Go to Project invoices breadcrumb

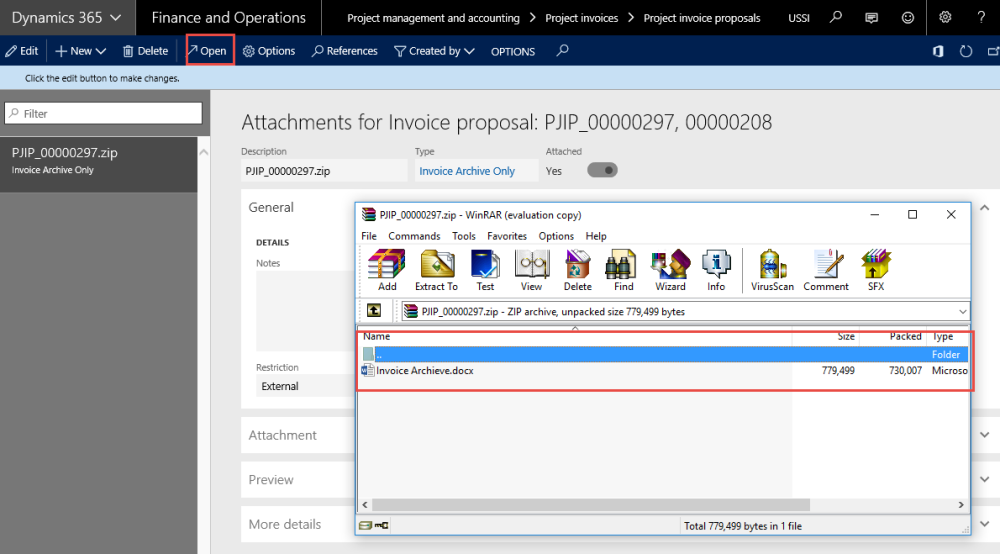pyautogui.click(x=582, y=18)
